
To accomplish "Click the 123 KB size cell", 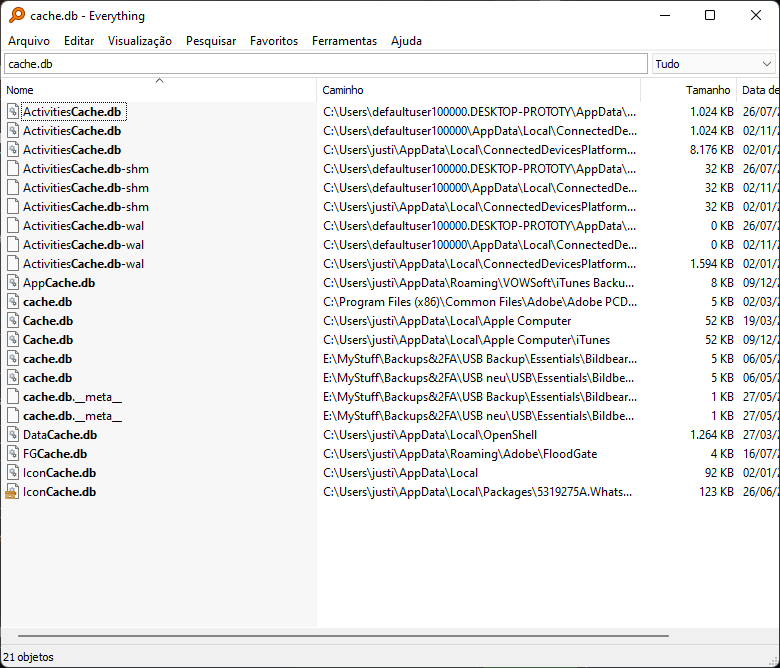I will click(716, 491).
